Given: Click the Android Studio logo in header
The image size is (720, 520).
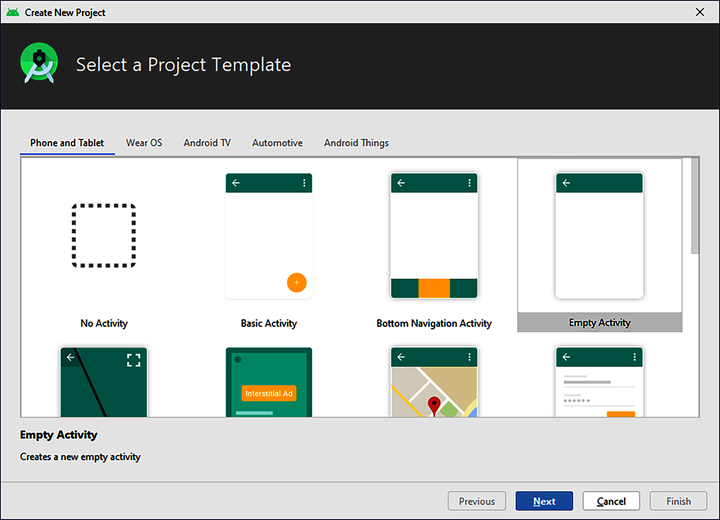Looking at the screenshot, I should click(x=39, y=63).
